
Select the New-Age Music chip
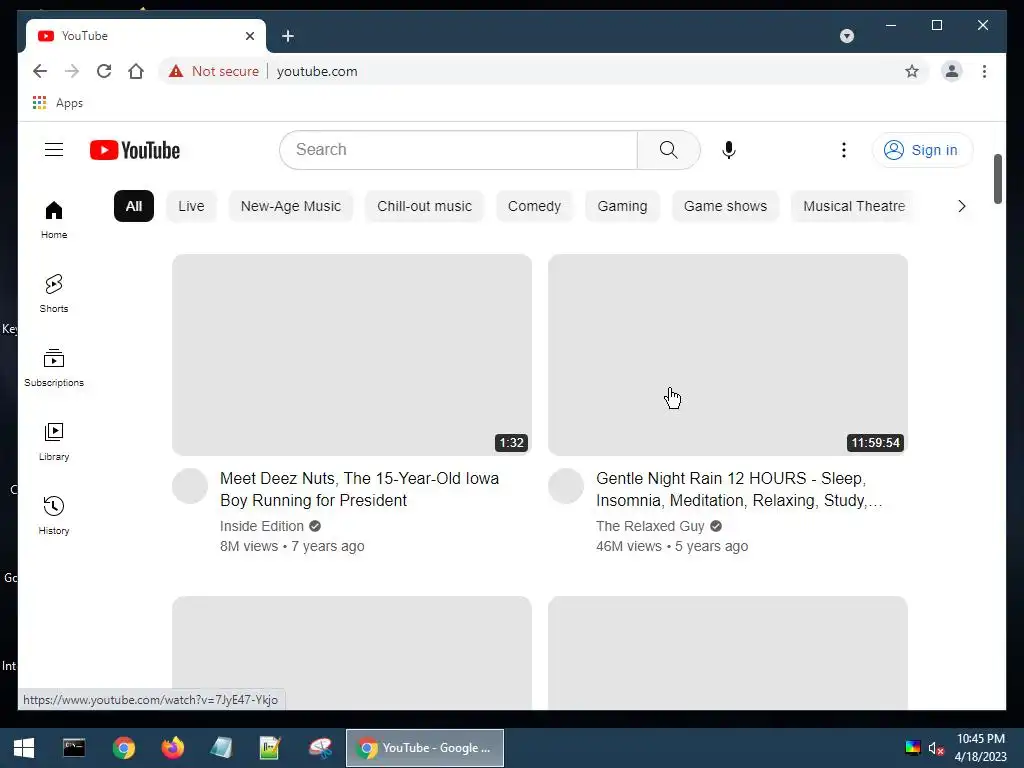point(291,206)
